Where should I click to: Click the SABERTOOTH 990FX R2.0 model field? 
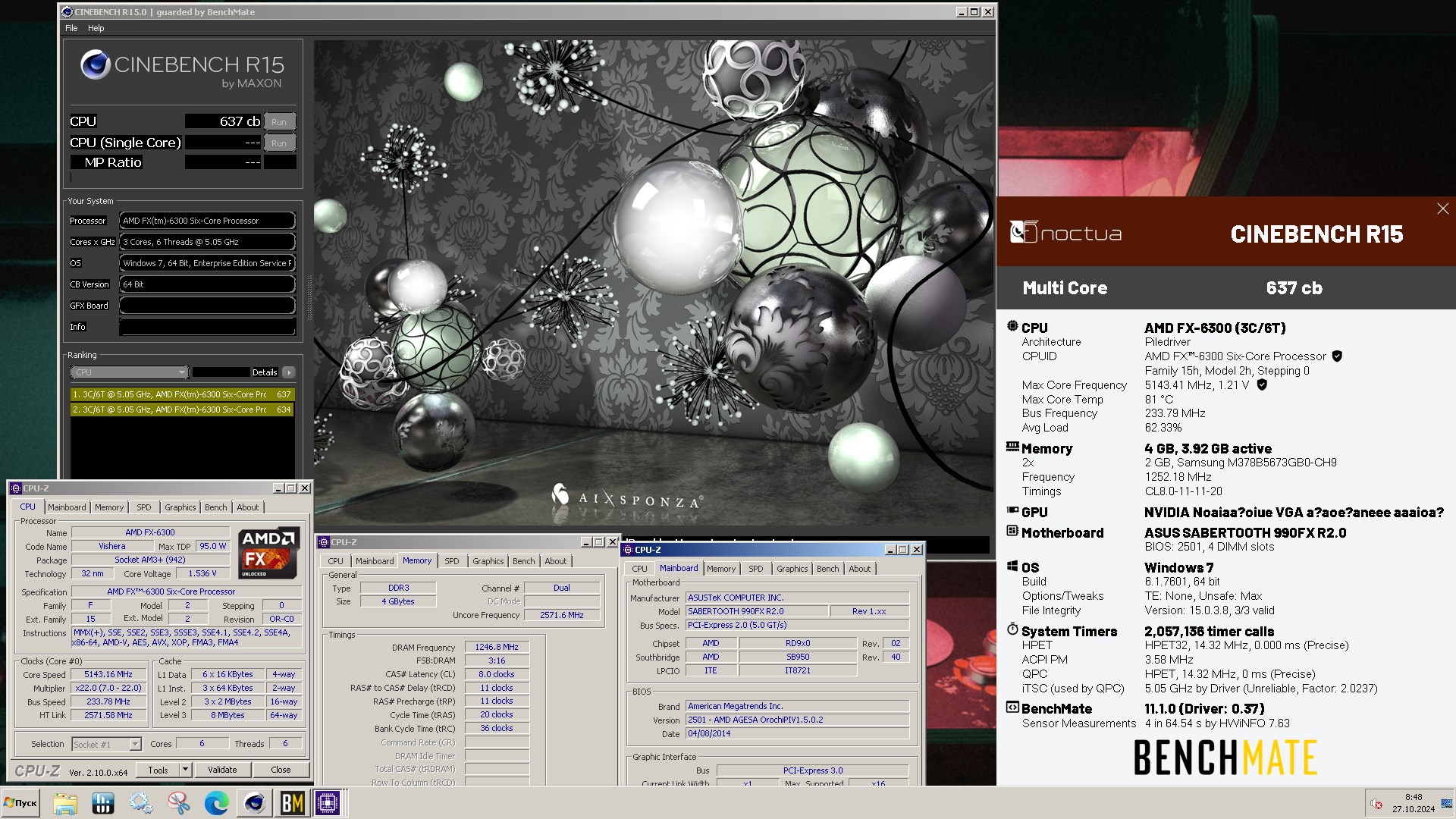[755, 611]
